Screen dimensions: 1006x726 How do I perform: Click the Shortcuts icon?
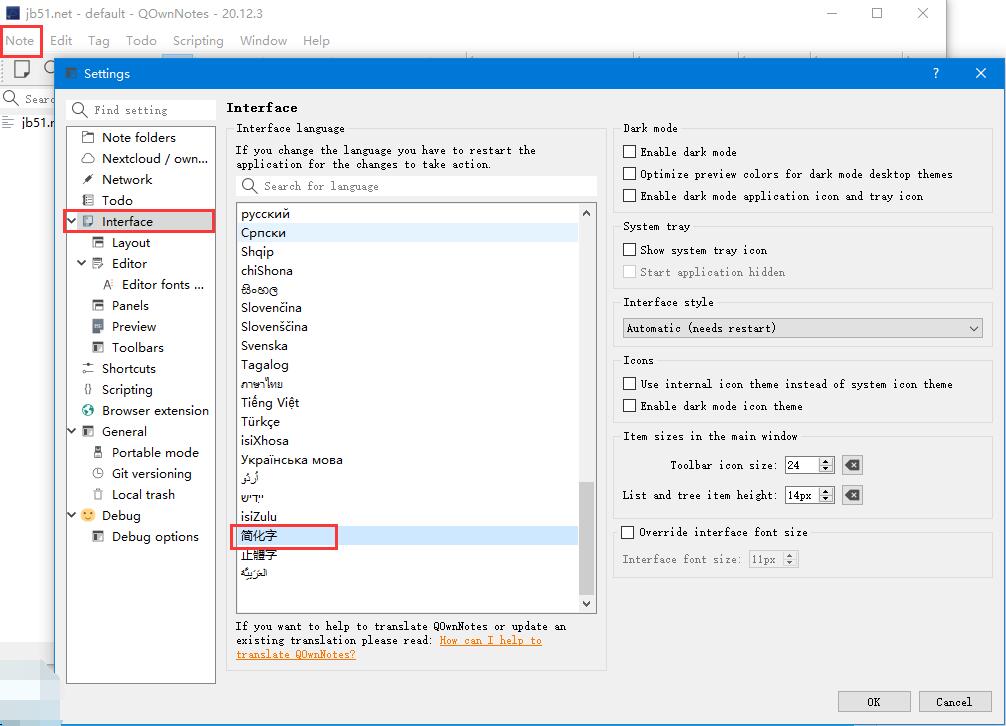click(x=88, y=368)
